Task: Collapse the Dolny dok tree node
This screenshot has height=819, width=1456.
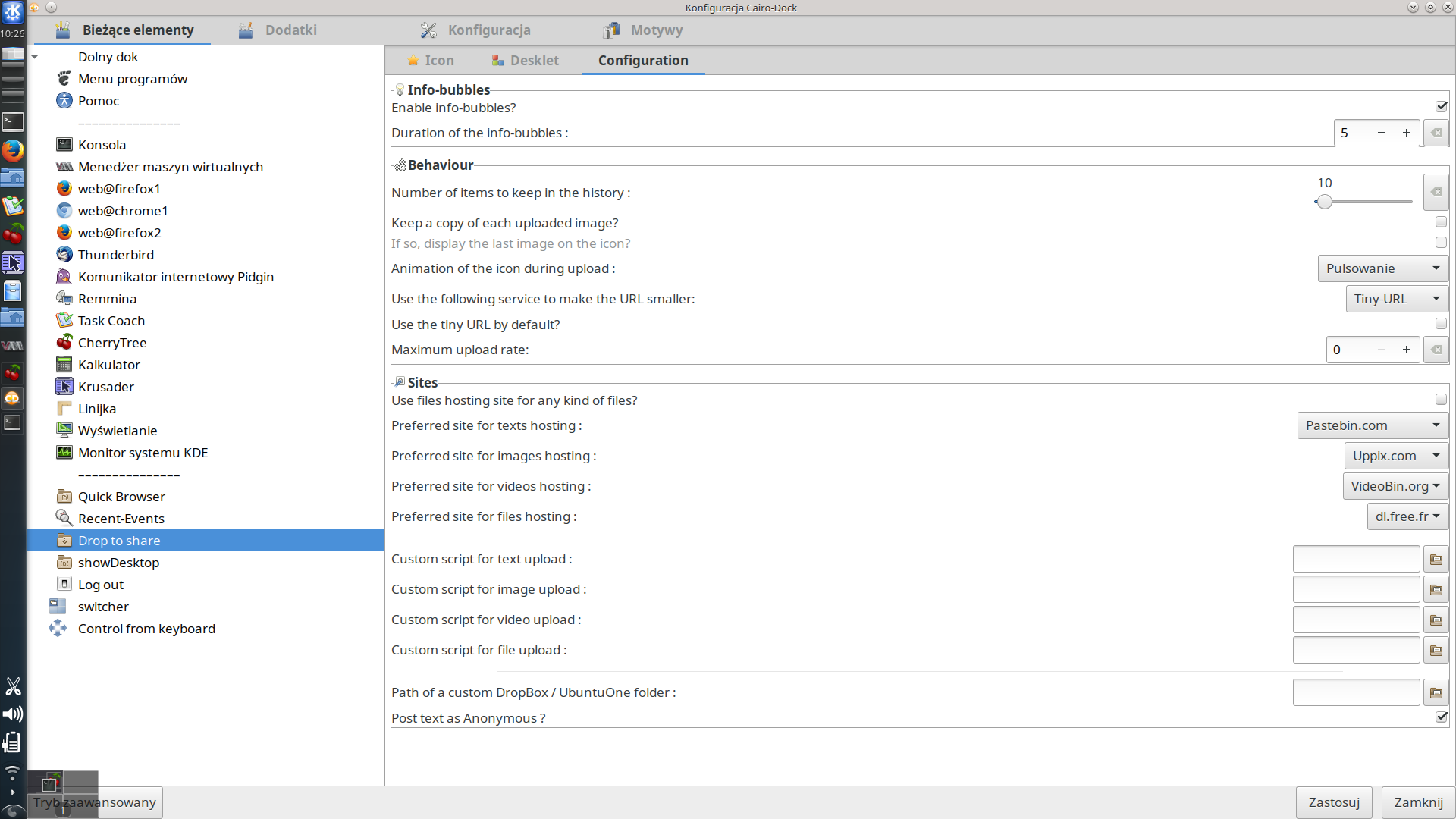Action: coord(35,57)
